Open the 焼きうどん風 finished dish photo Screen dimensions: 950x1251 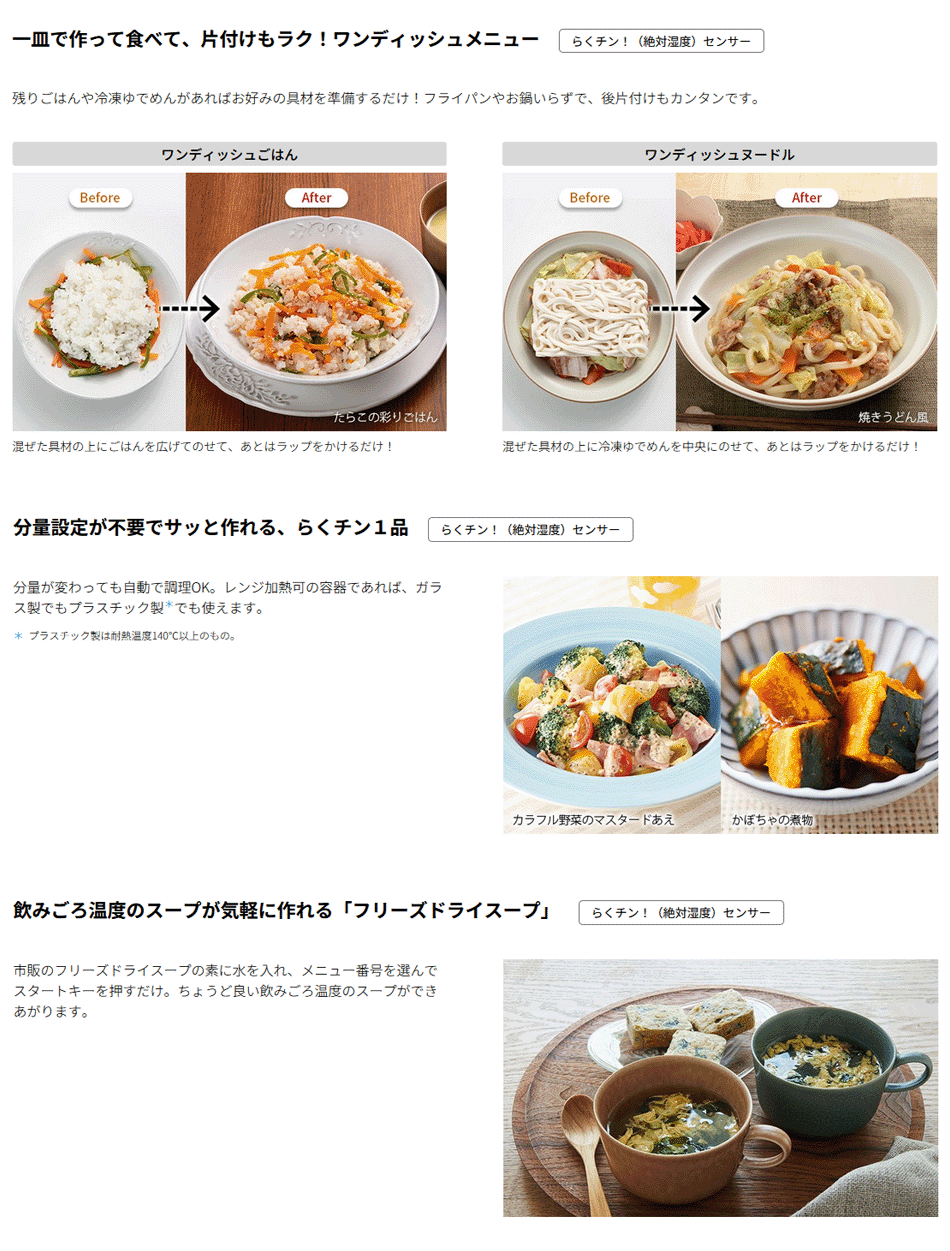pyautogui.click(x=806, y=302)
